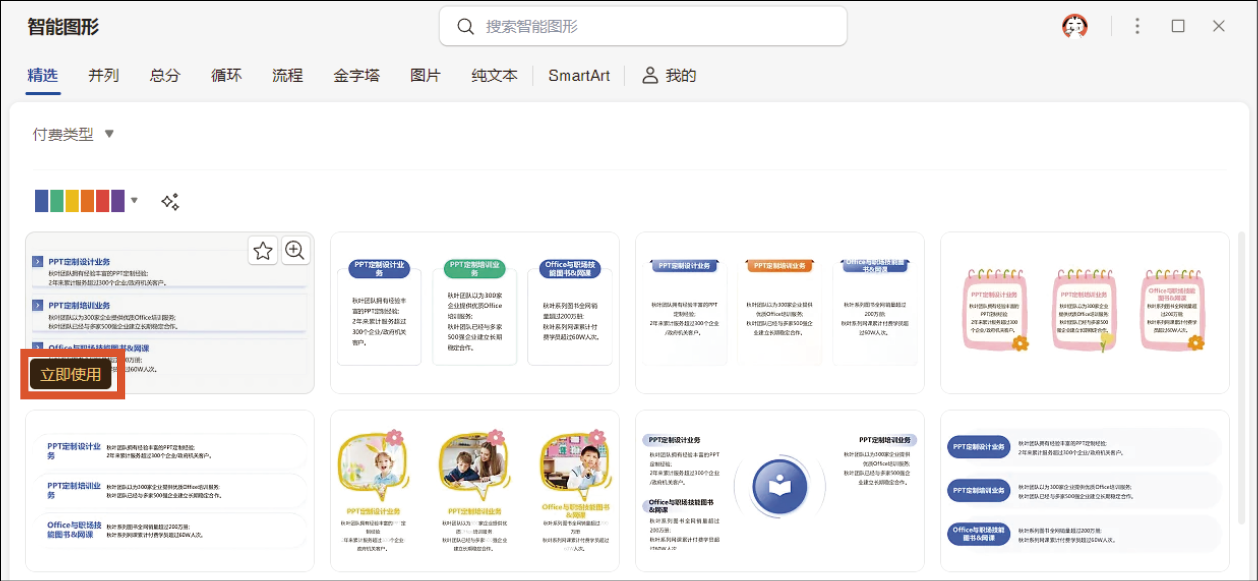This screenshot has width=1258, height=581.
Task: Type in the 搜索智能图形 search field
Action: coord(660,27)
